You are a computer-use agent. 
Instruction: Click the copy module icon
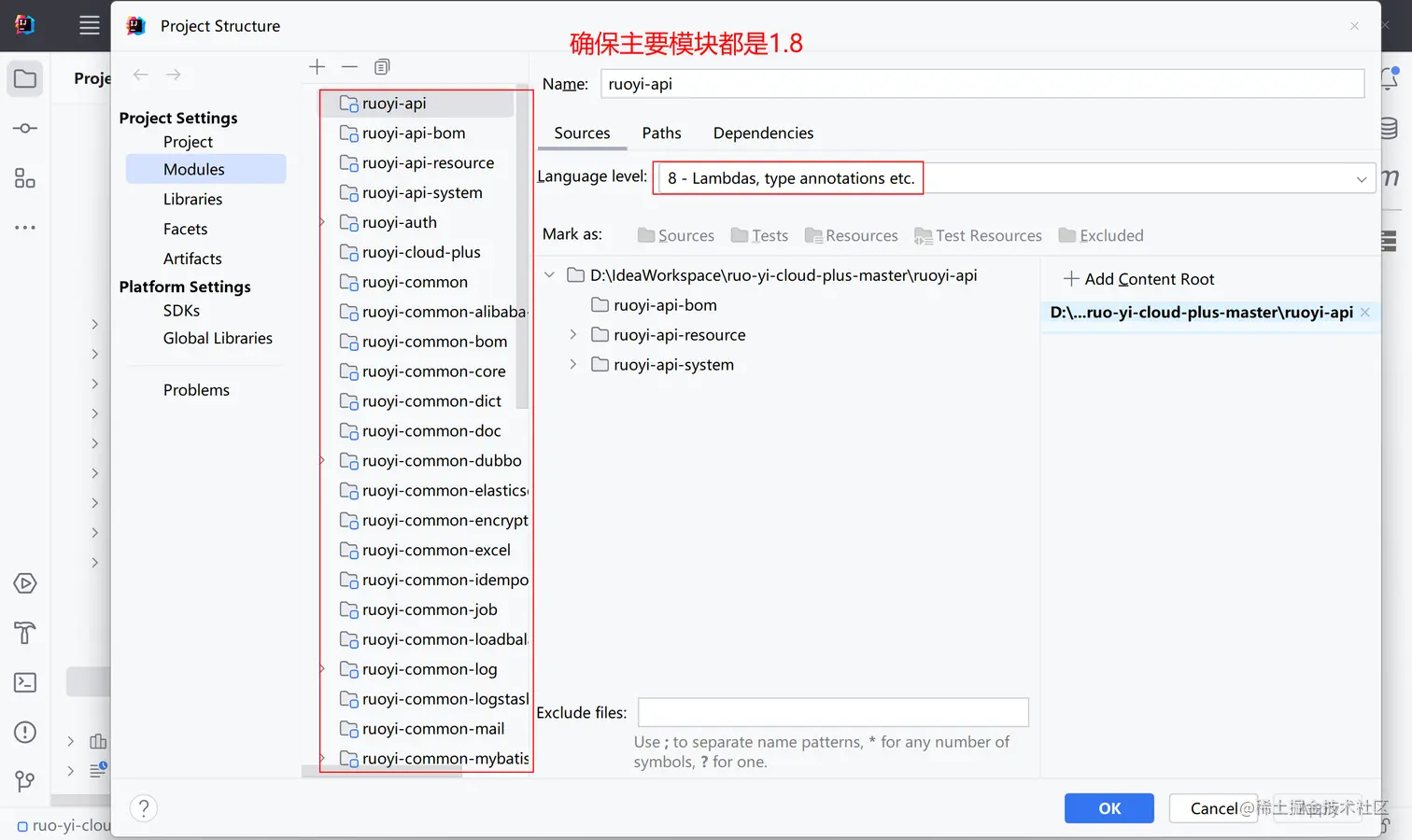coord(382,66)
